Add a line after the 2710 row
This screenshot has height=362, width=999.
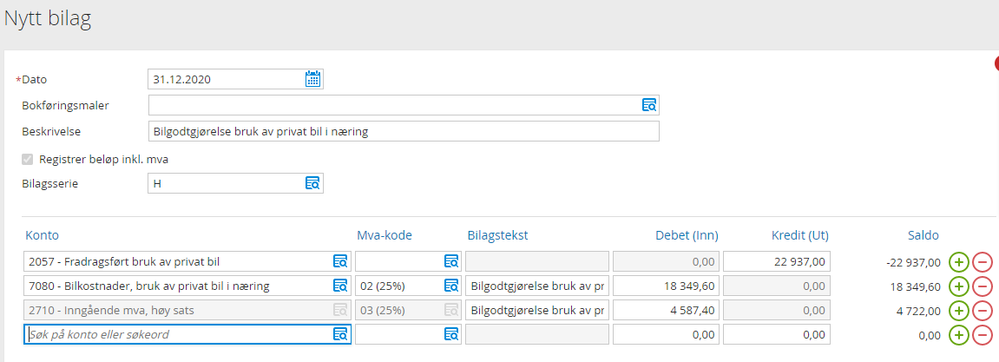(959, 310)
